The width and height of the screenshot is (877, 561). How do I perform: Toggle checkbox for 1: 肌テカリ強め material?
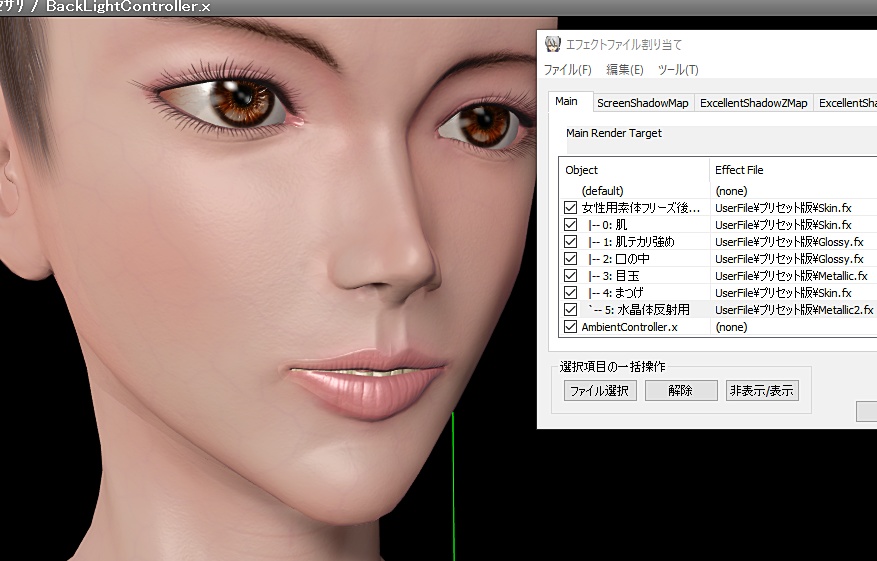(x=570, y=242)
